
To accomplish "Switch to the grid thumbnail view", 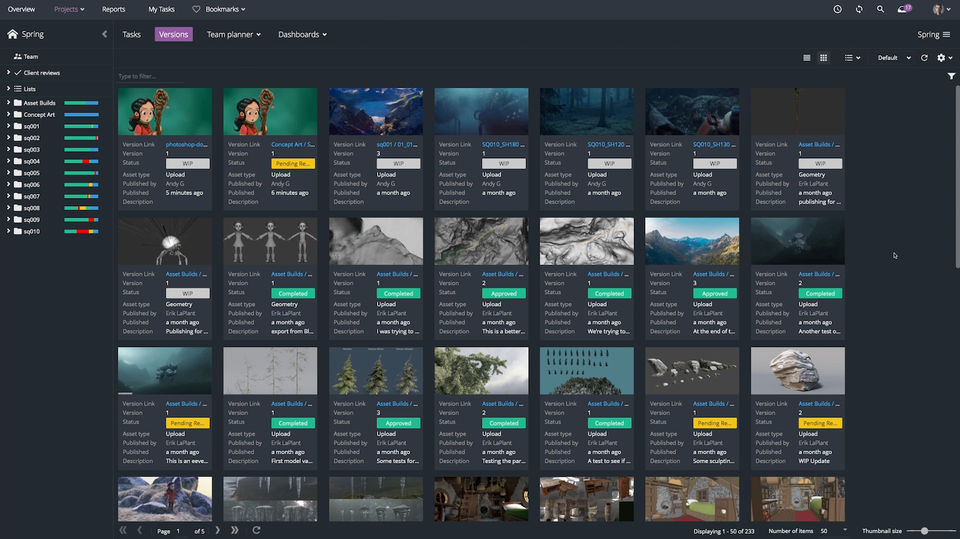I will [824, 58].
